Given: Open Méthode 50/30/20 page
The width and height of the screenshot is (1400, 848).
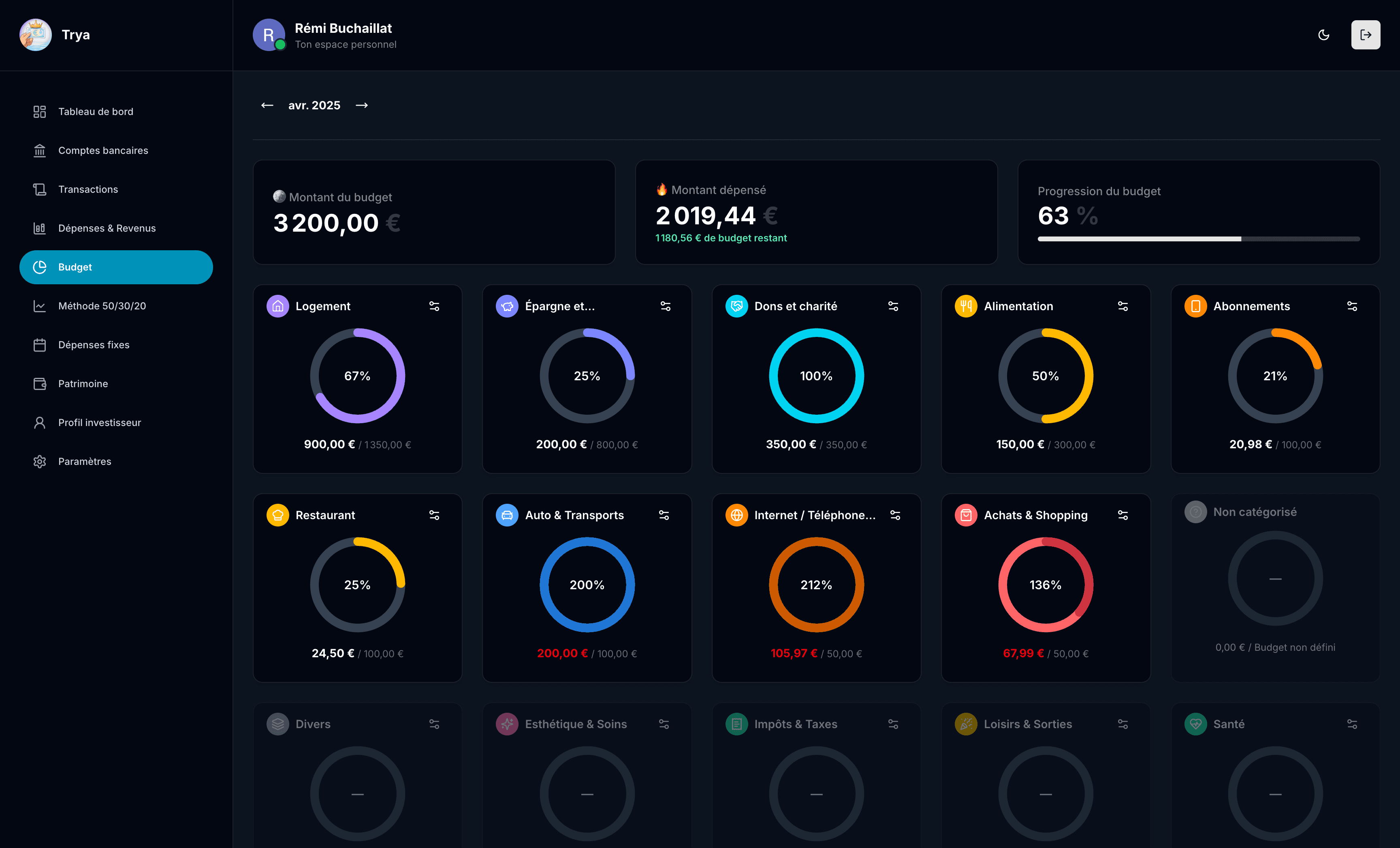Looking at the screenshot, I should click(x=116, y=306).
